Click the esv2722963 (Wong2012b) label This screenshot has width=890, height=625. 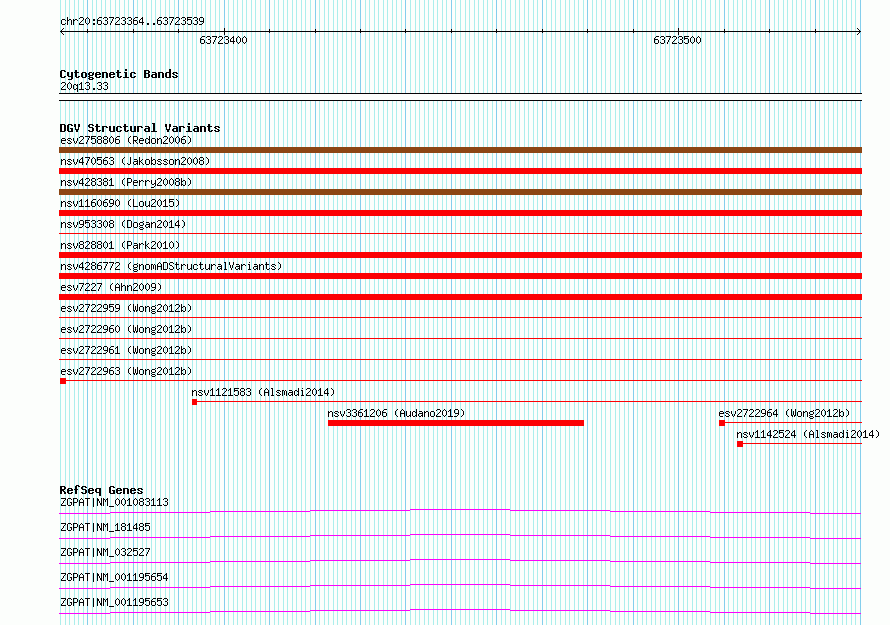pos(126,371)
